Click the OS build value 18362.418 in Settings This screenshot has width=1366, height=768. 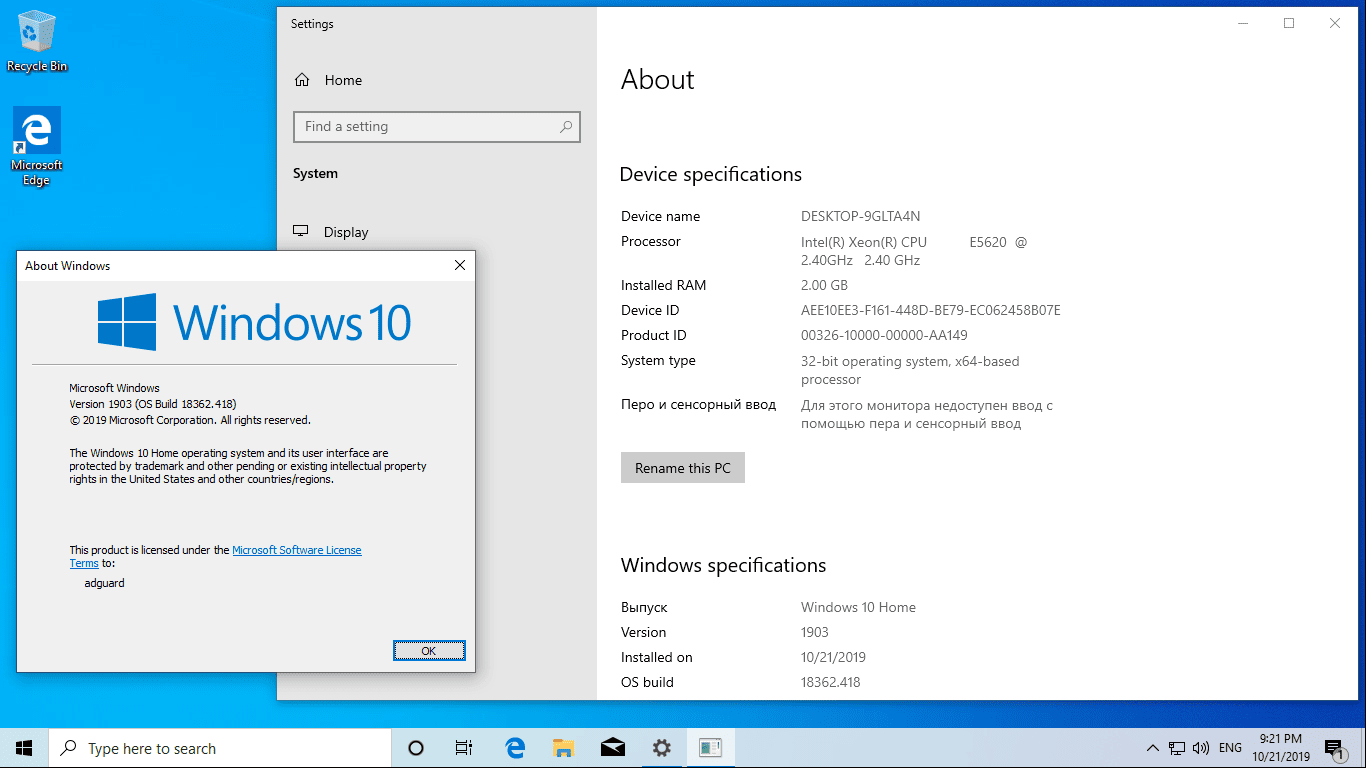coord(831,682)
